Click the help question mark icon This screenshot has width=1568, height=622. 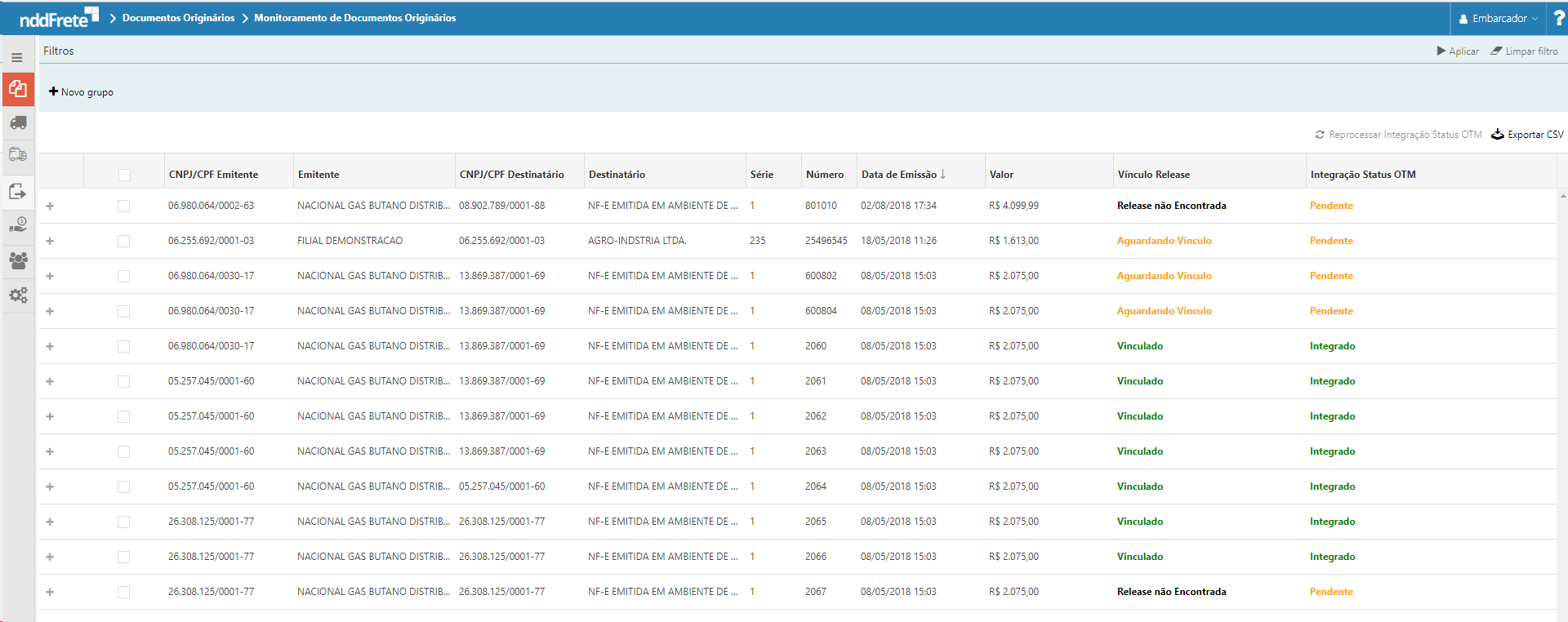point(1558,18)
